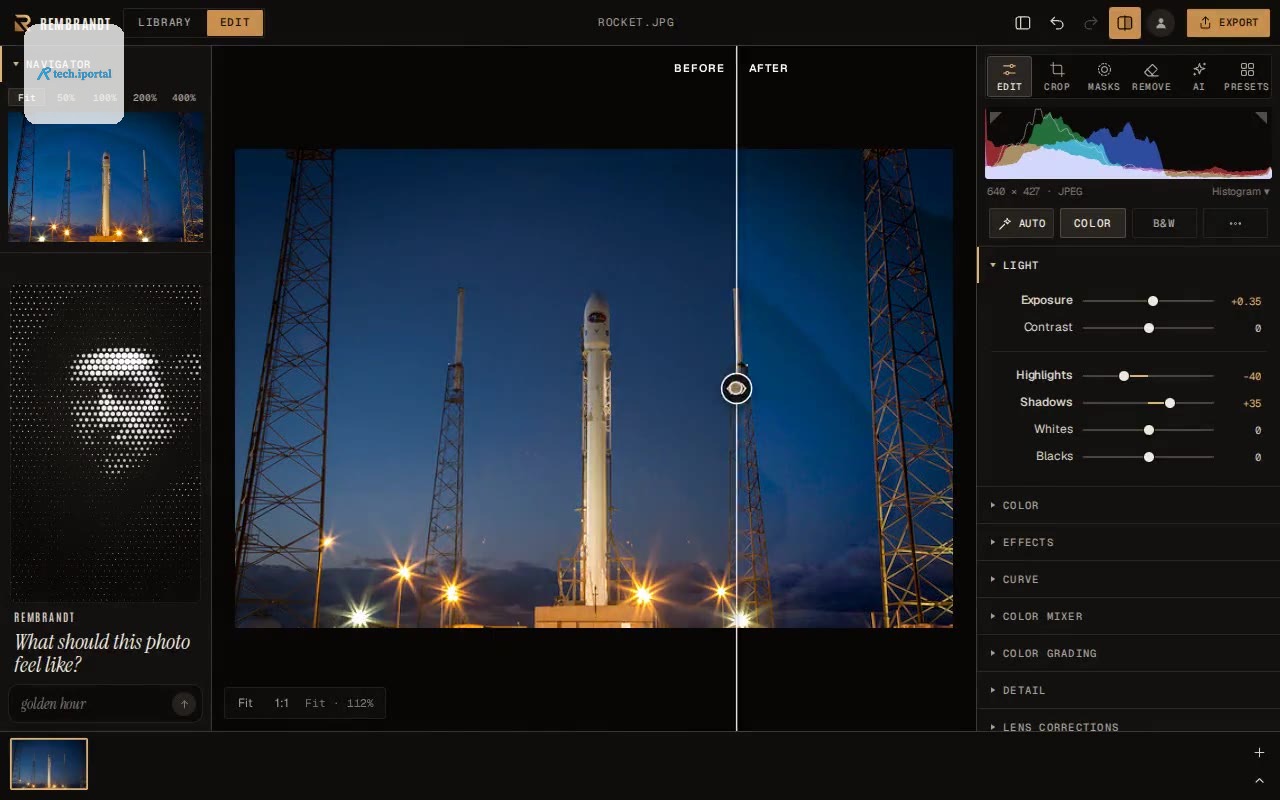Toggle the histogram highlight clipping corner
Viewport: 1280px width, 800px height.
1262,118
